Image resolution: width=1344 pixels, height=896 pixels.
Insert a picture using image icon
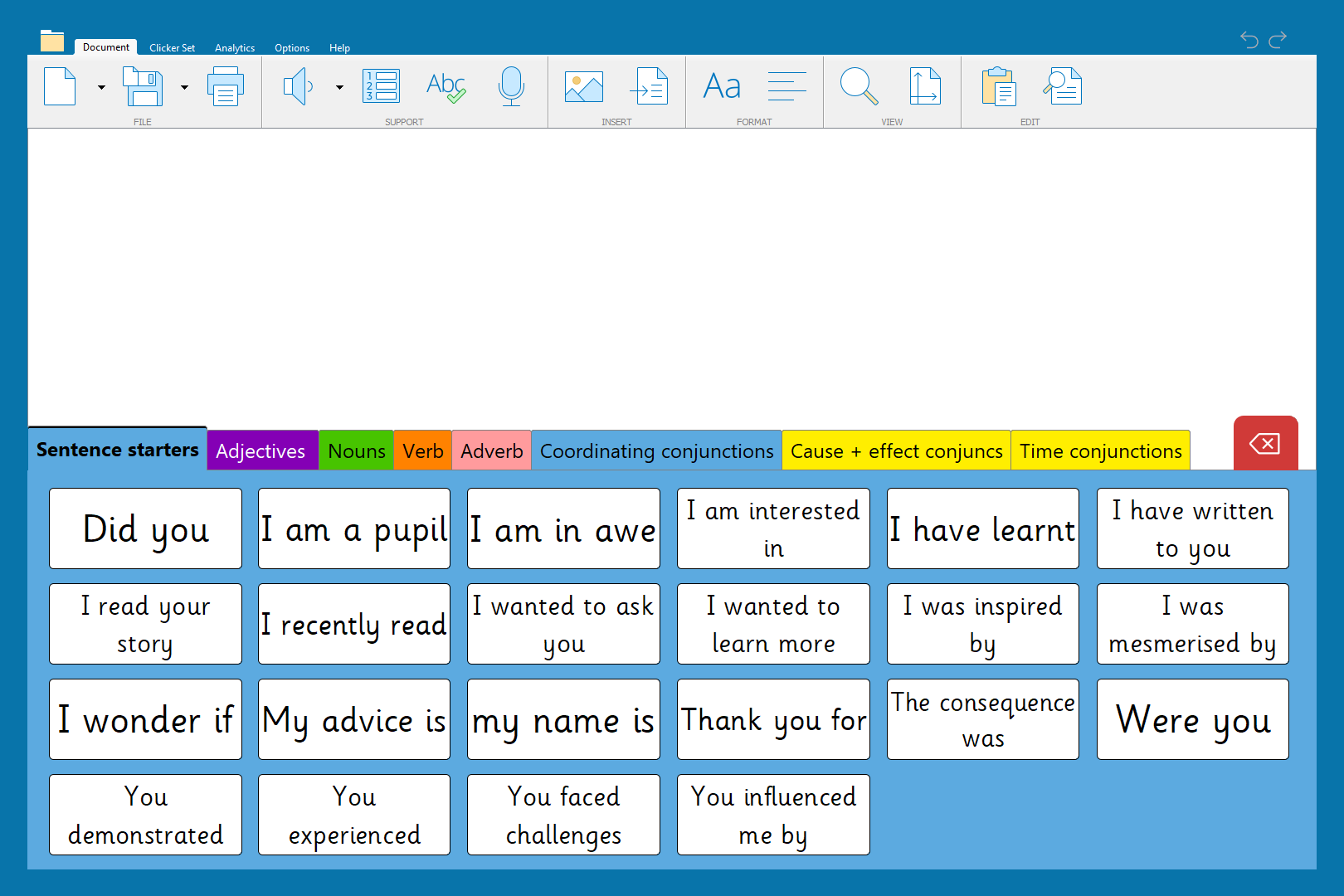click(x=583, y=86)
